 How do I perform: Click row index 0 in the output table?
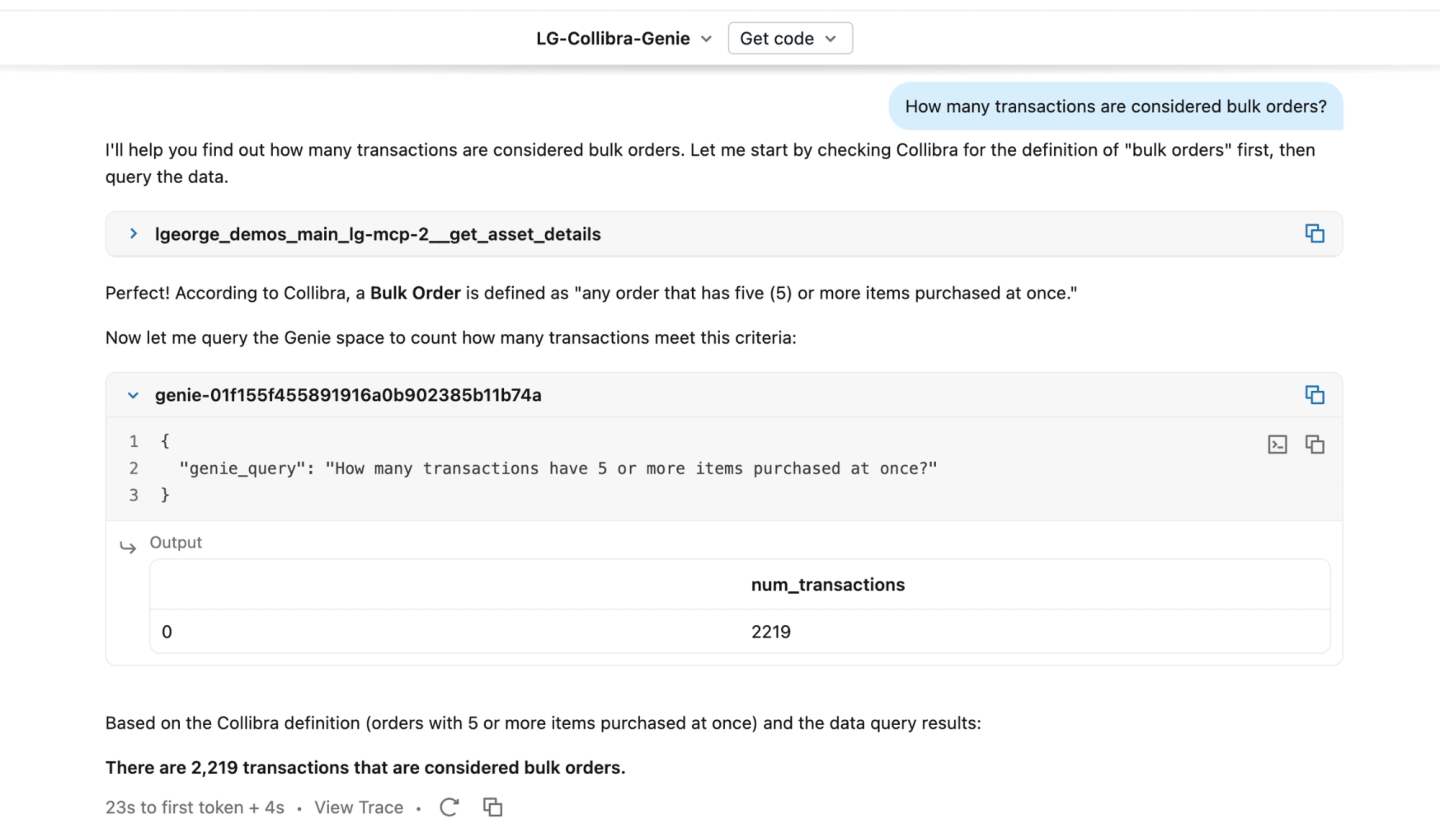click(x=166, y=632)
